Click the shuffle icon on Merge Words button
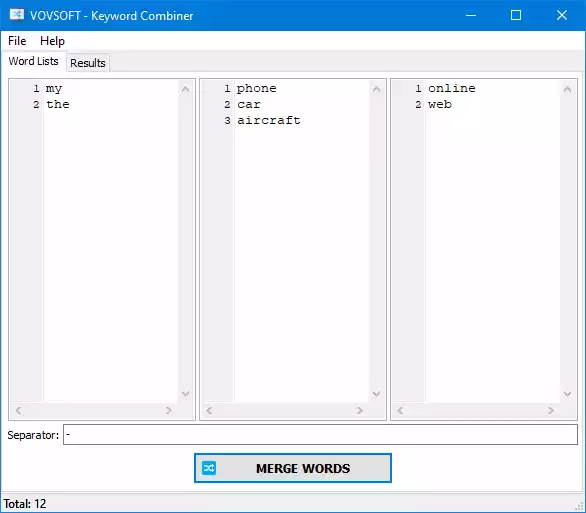The image size is (586, 513). coord(209,468)
